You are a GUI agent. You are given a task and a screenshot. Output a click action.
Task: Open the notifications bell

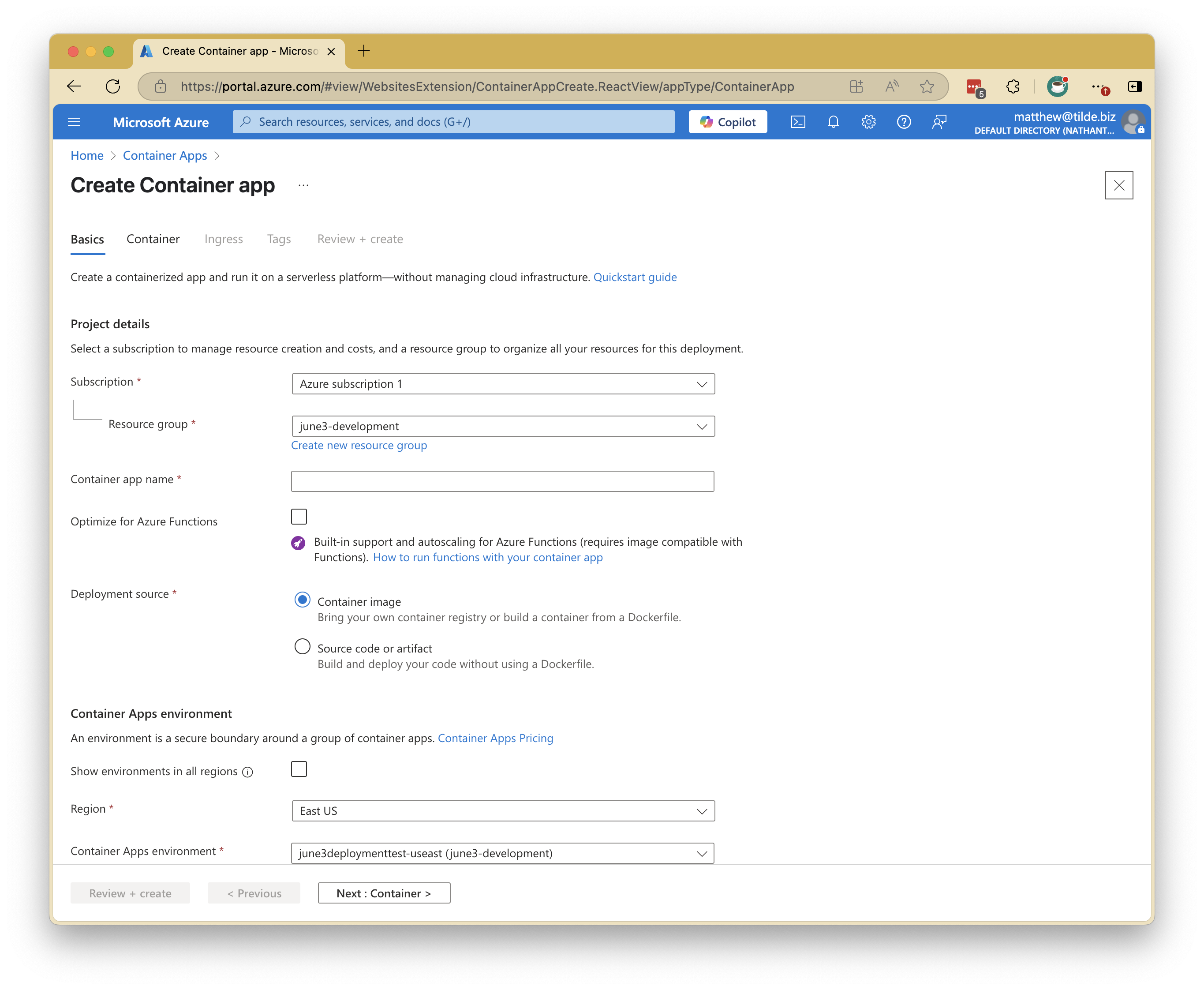pos(834,121)
